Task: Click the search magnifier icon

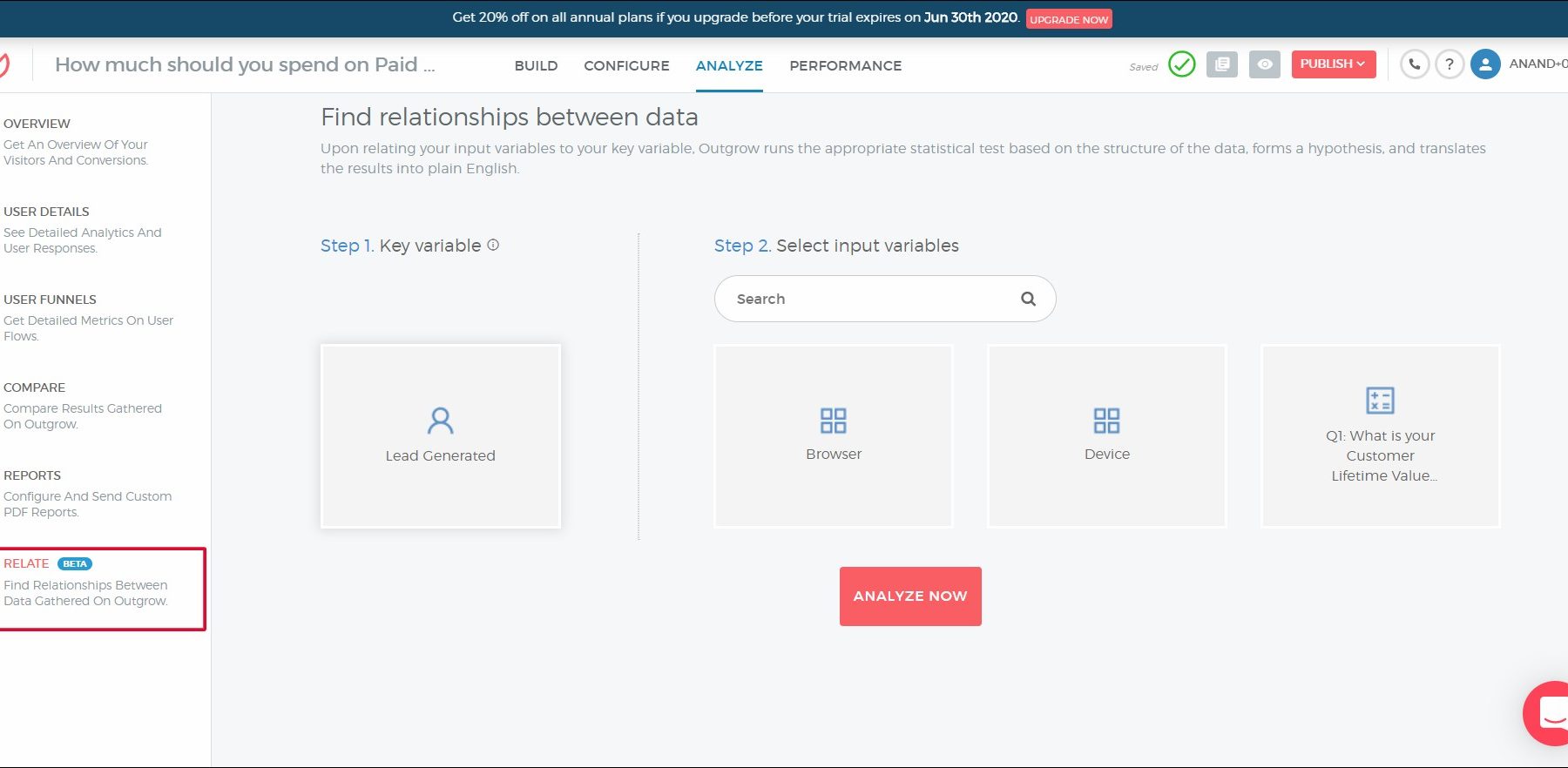Action: [x=1028, y=299]
